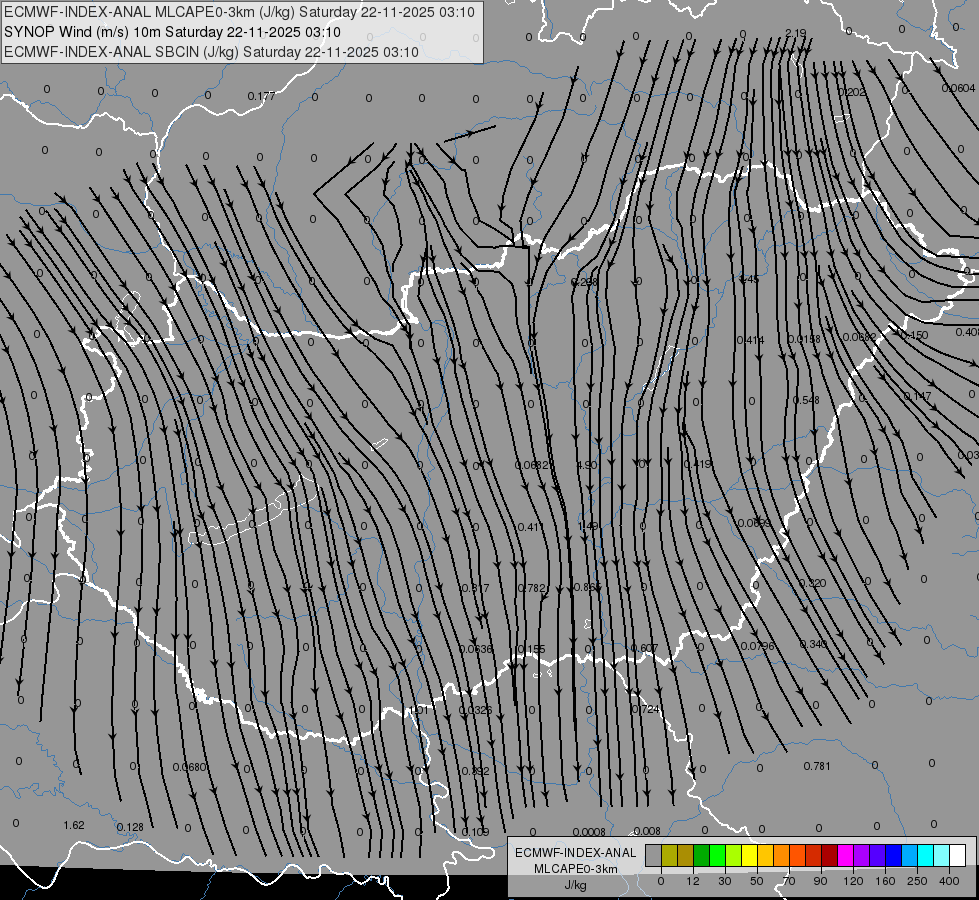Screen dimensions: 979x900
Task: Click the 0.109 value on the map
Action: [x=476, y=832]
